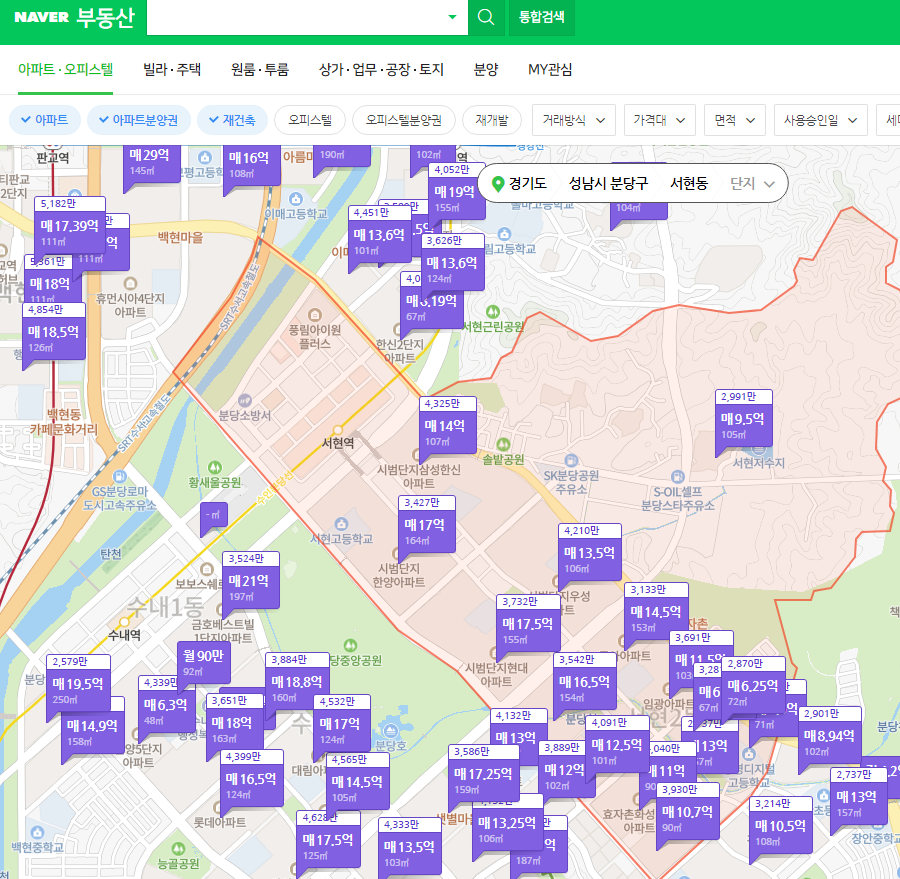Open listing marker 매 17.39억 111㎡

(x=70, y=226)
